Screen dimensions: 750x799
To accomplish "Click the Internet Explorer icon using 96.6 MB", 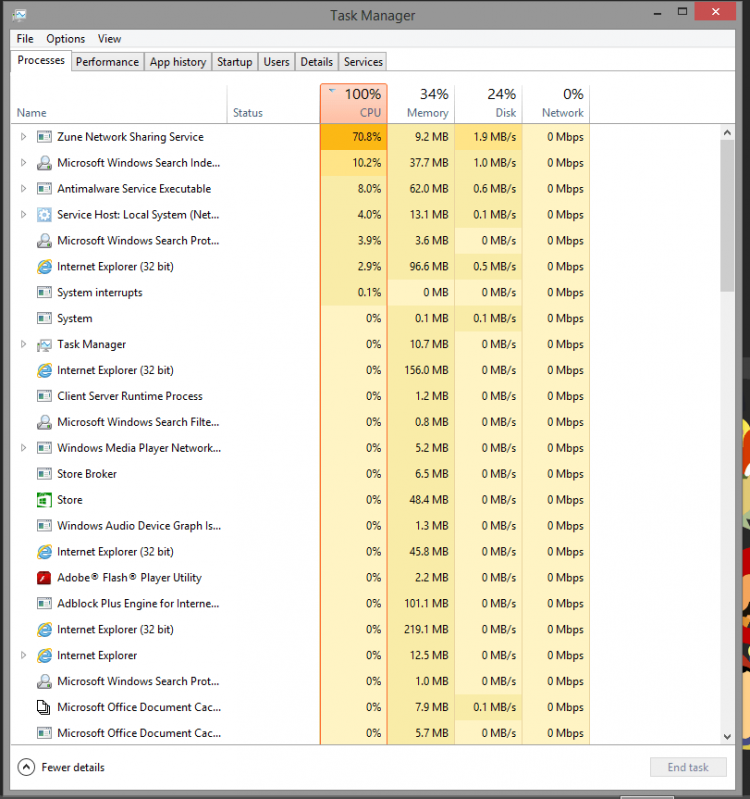I will coord(44,267).
